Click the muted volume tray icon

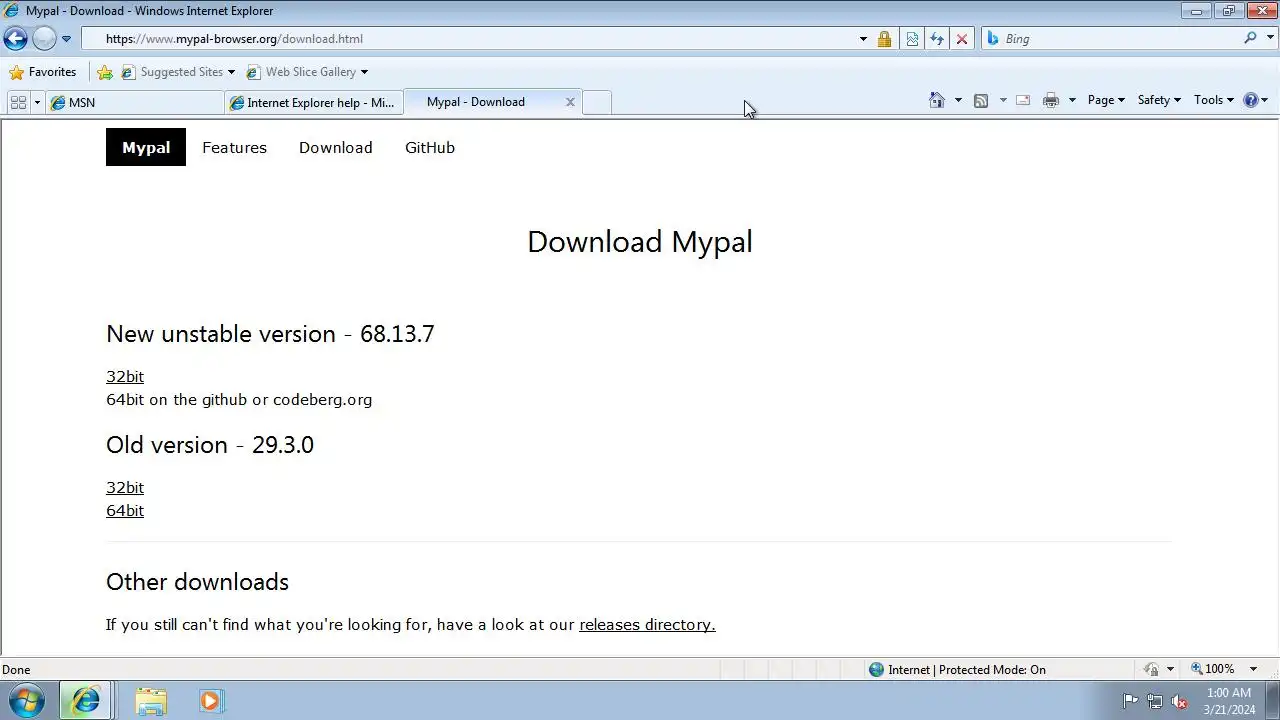[x=1180, y=701]
